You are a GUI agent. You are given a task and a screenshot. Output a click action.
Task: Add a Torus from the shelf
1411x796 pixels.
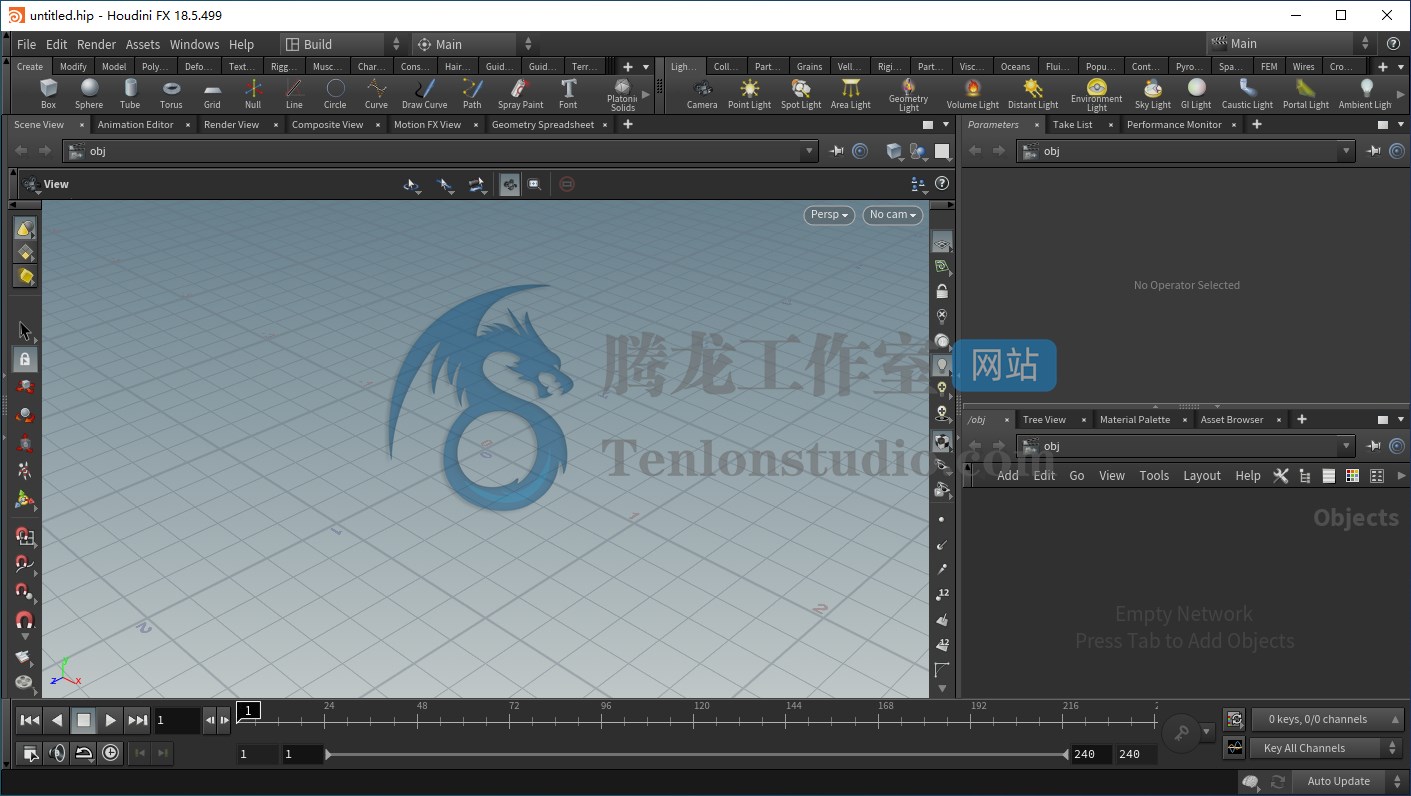[171, 93]
